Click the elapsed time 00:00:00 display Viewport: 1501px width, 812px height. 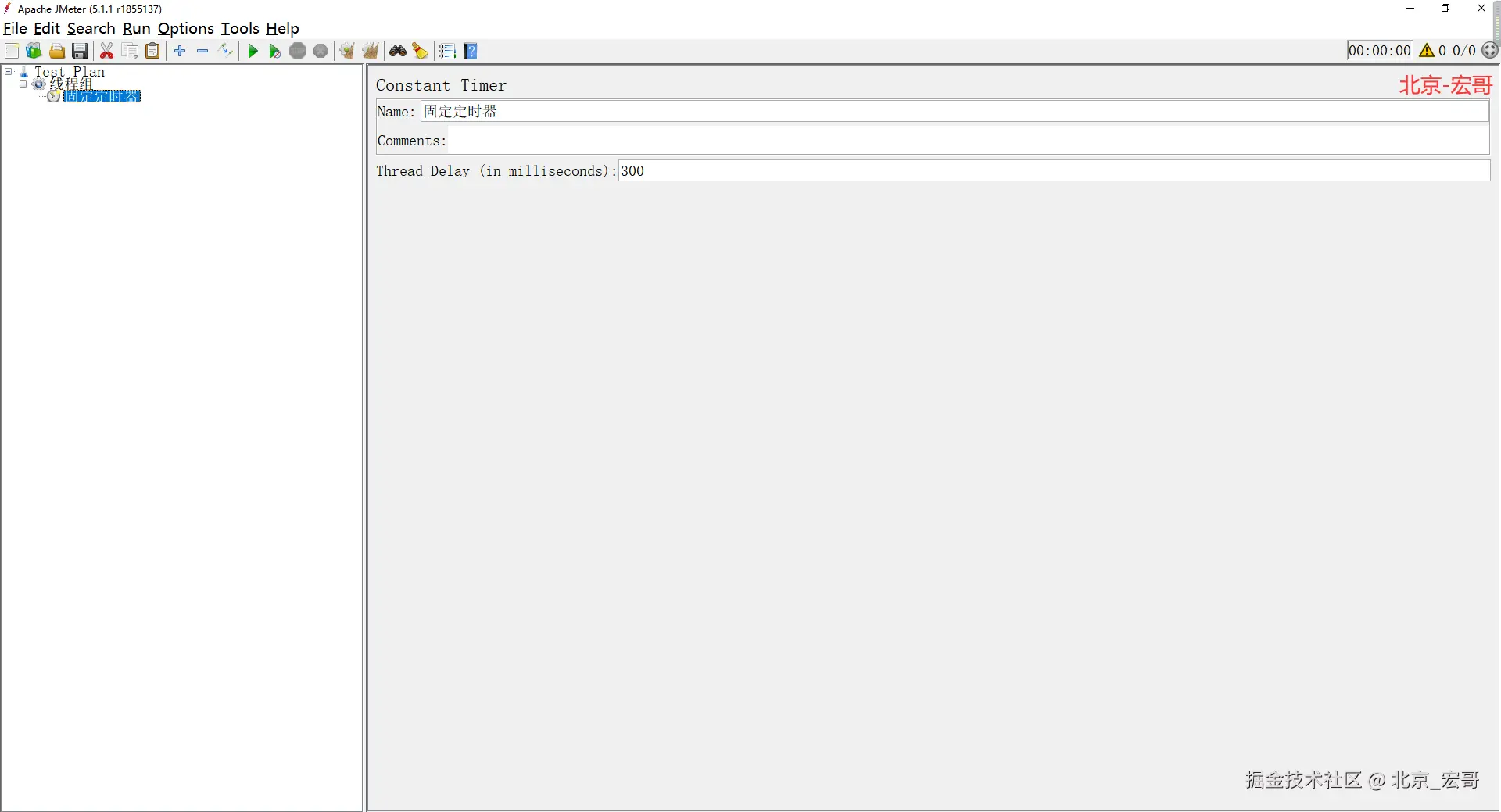click(1380, 51)
